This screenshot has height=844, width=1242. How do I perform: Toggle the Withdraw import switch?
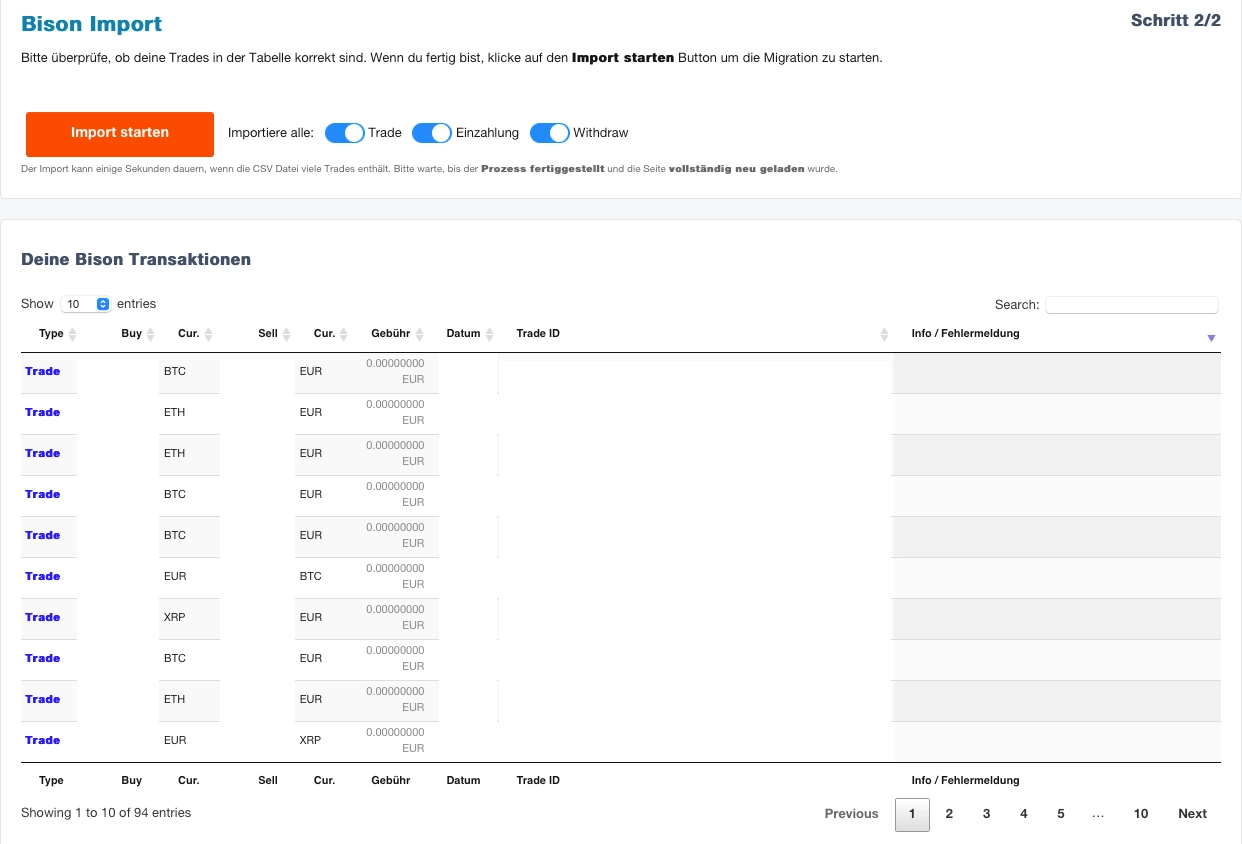click(550, 133)
